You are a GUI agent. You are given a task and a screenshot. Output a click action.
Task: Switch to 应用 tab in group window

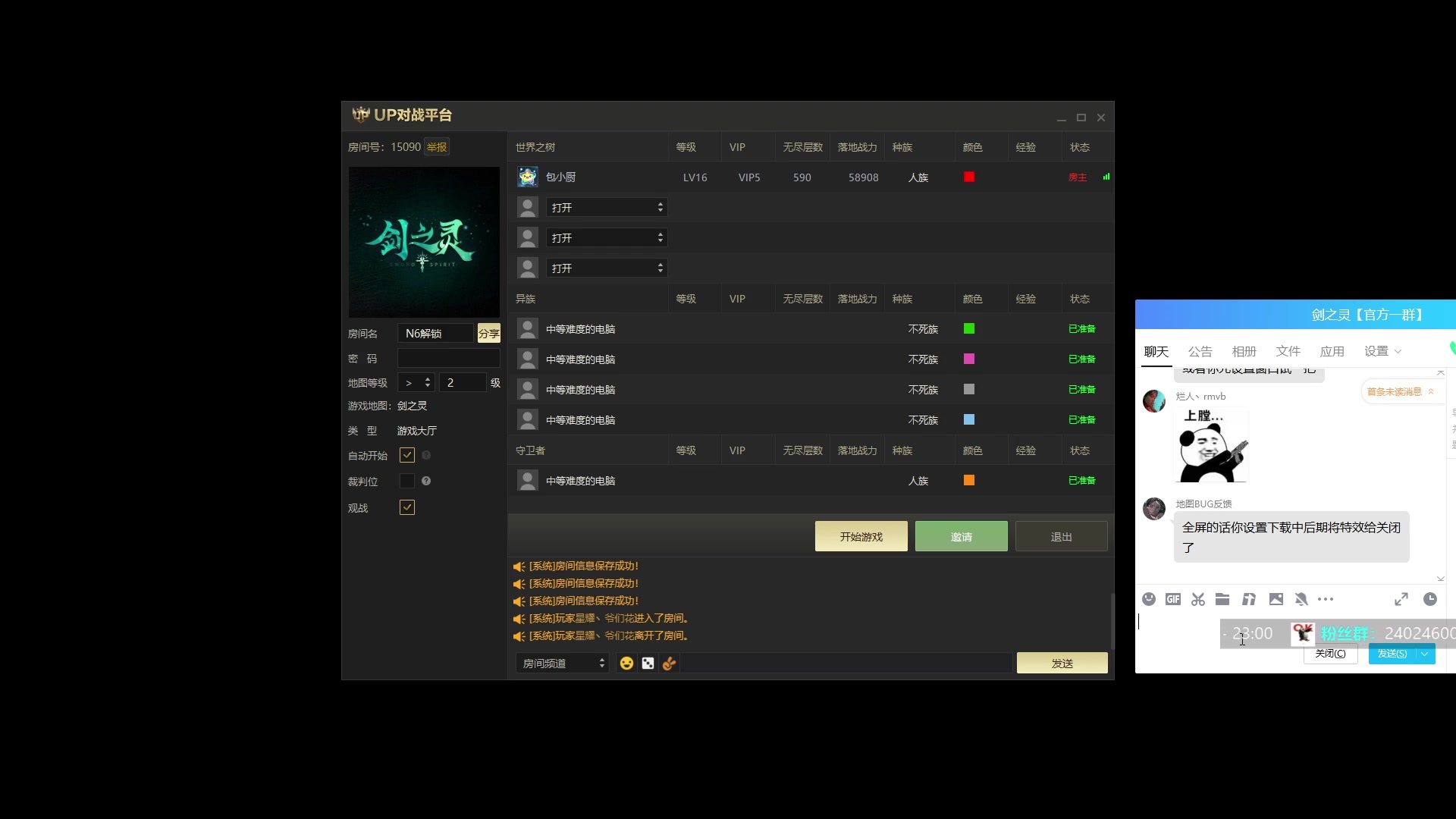pos(1332,351)
